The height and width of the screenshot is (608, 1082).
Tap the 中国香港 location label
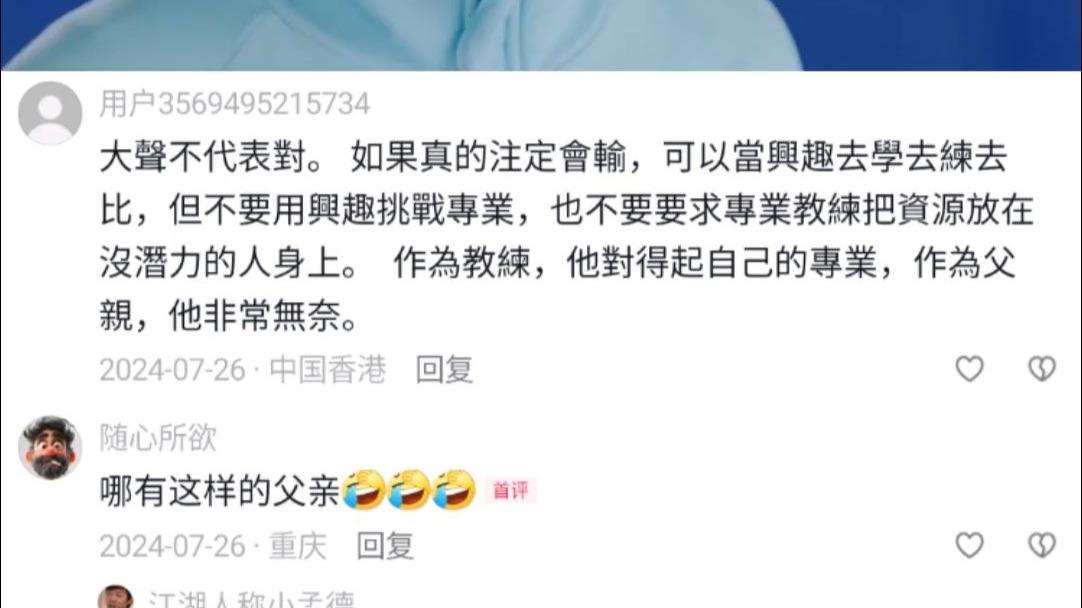point(327,369)
